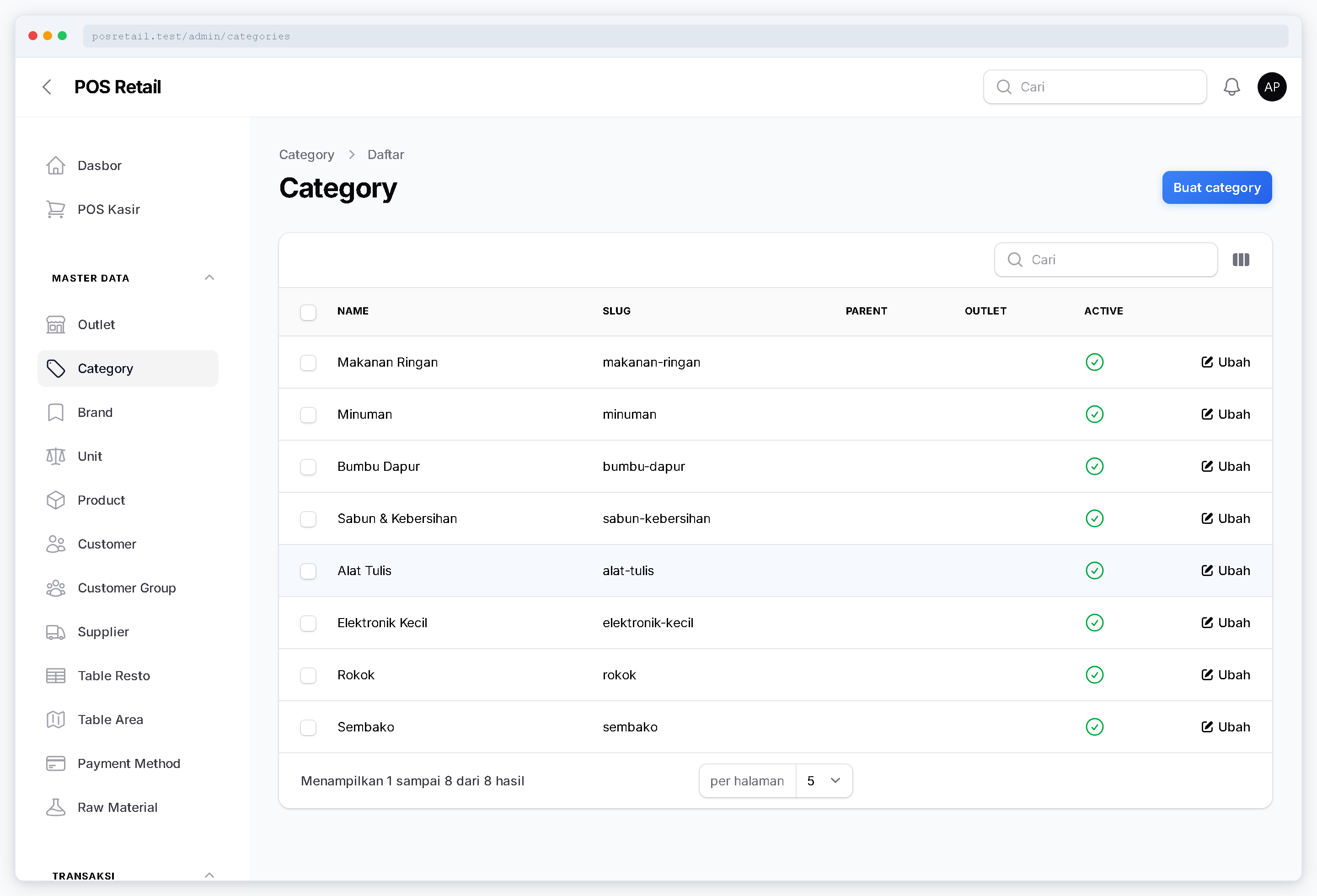Collapse the Master Data sidebar group
This screenshot has height=896, width=1317.
(209, 277)
